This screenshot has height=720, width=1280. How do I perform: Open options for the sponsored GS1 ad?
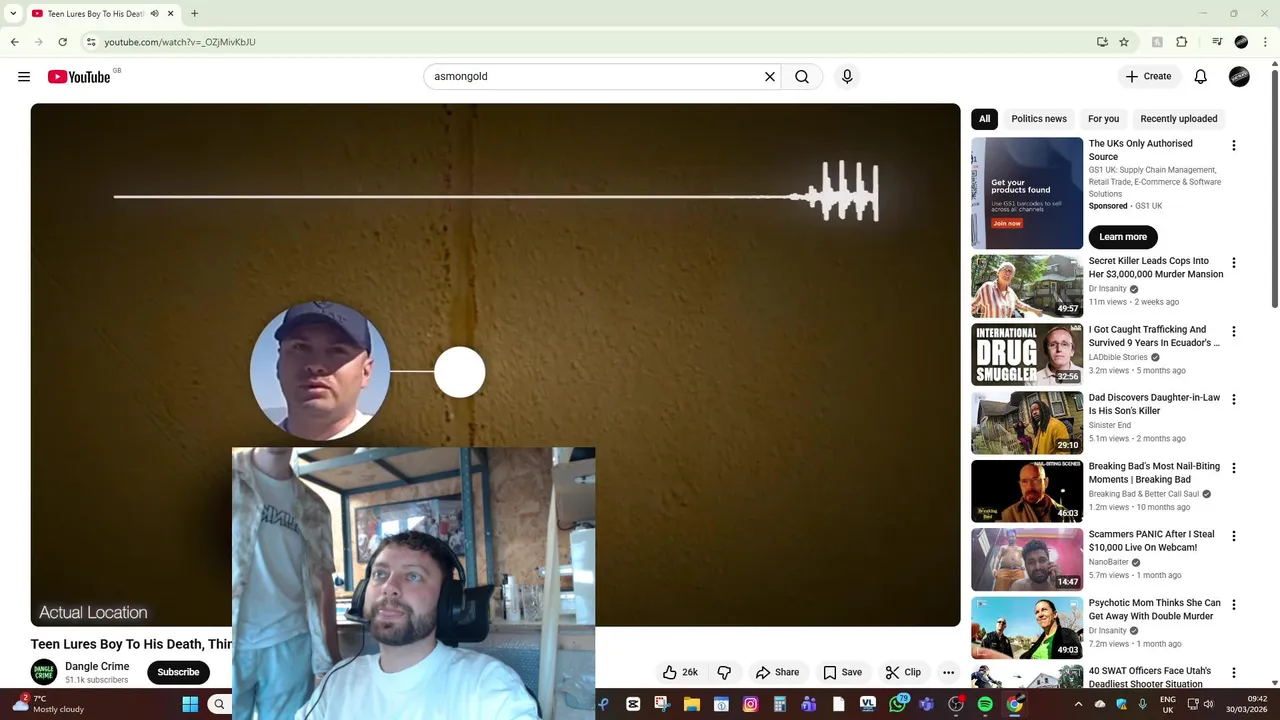coord(1233,146)
